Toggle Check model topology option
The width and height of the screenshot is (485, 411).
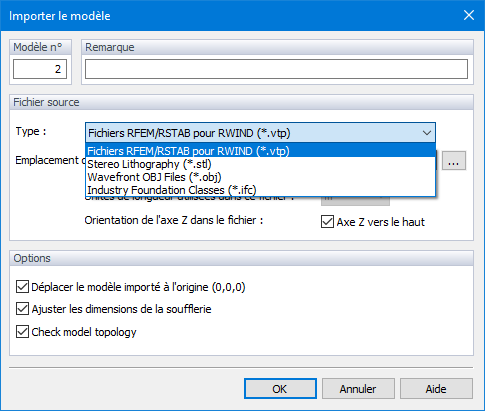(22, 332)
